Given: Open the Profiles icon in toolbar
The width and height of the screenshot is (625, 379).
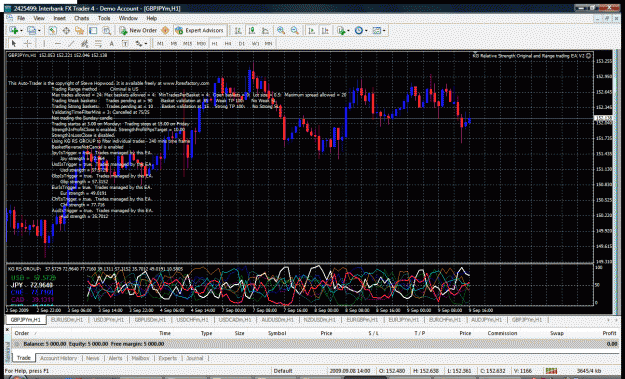Looking at the screenshot, I should click(31, 31).
